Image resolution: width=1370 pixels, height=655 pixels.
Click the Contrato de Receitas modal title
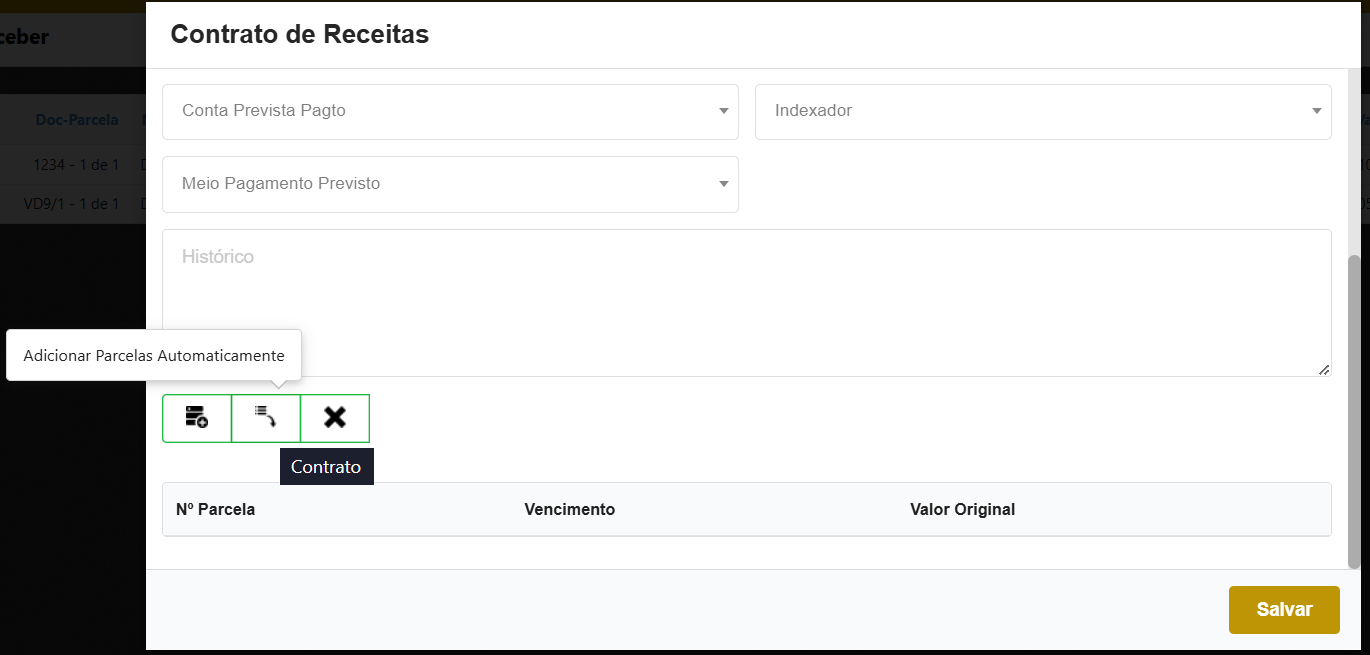click(x=300, y=34)
